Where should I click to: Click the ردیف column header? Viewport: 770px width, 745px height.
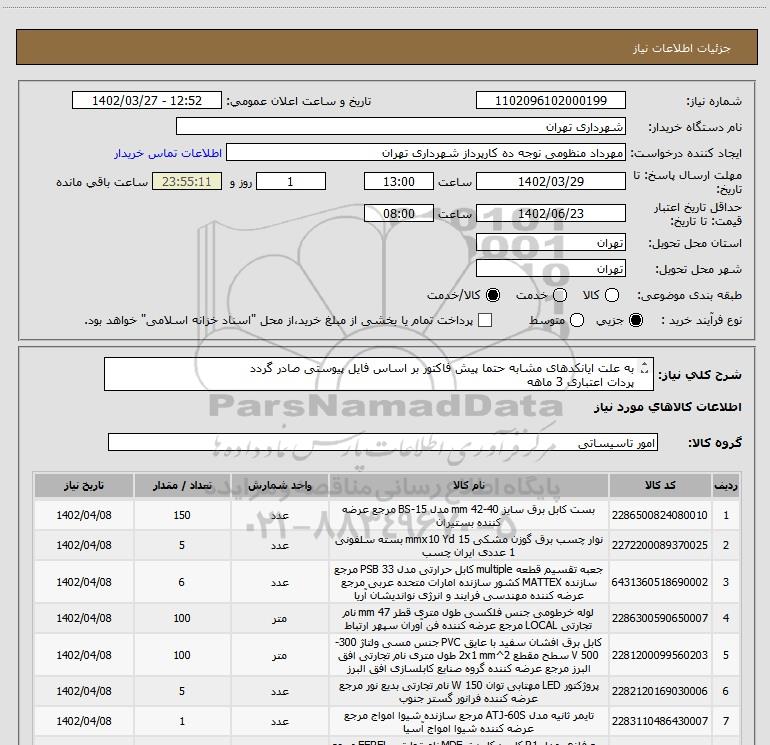(726, 486)
